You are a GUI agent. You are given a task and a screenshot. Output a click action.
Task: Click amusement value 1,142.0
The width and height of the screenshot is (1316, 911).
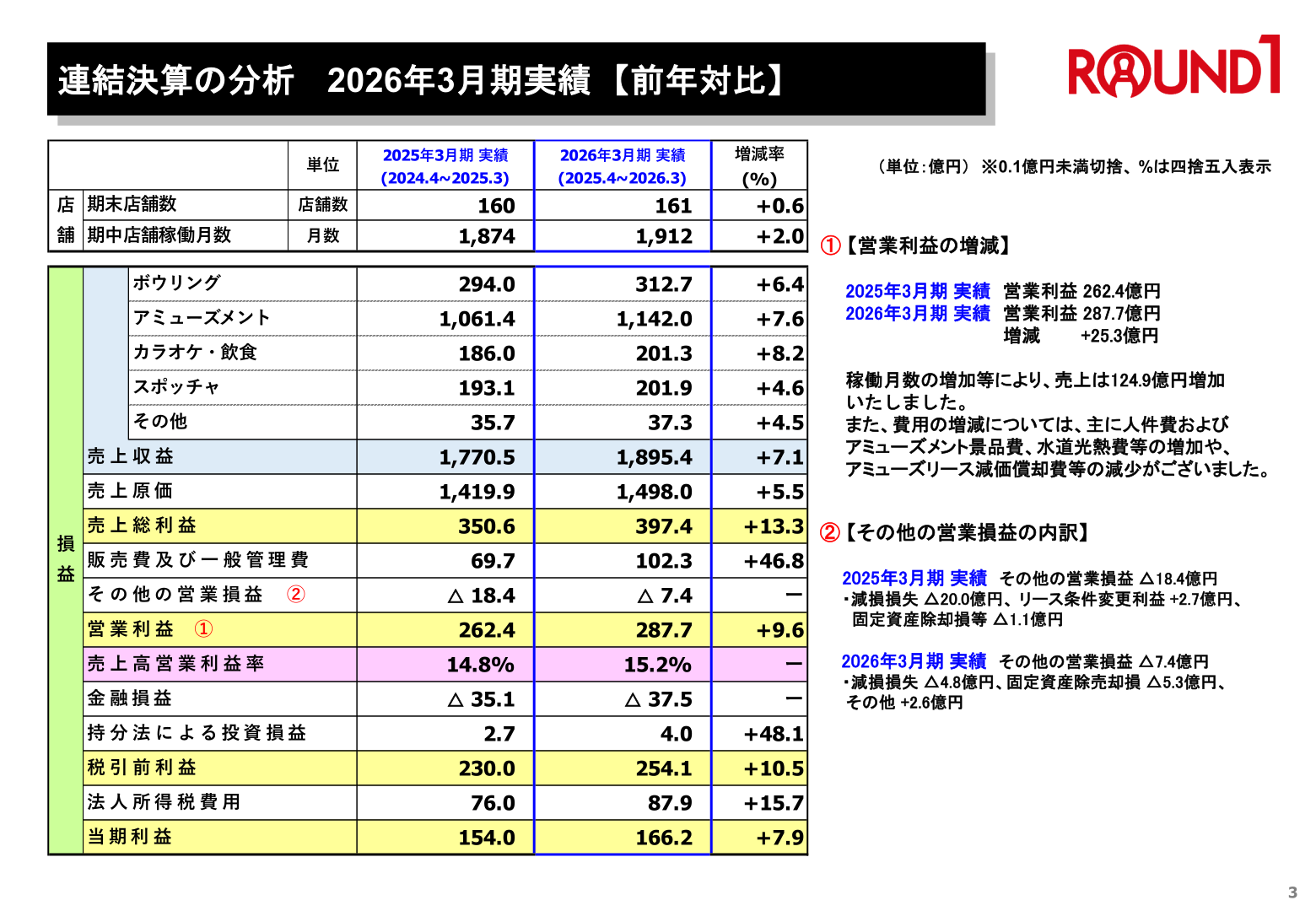click(x=655, y=319)
